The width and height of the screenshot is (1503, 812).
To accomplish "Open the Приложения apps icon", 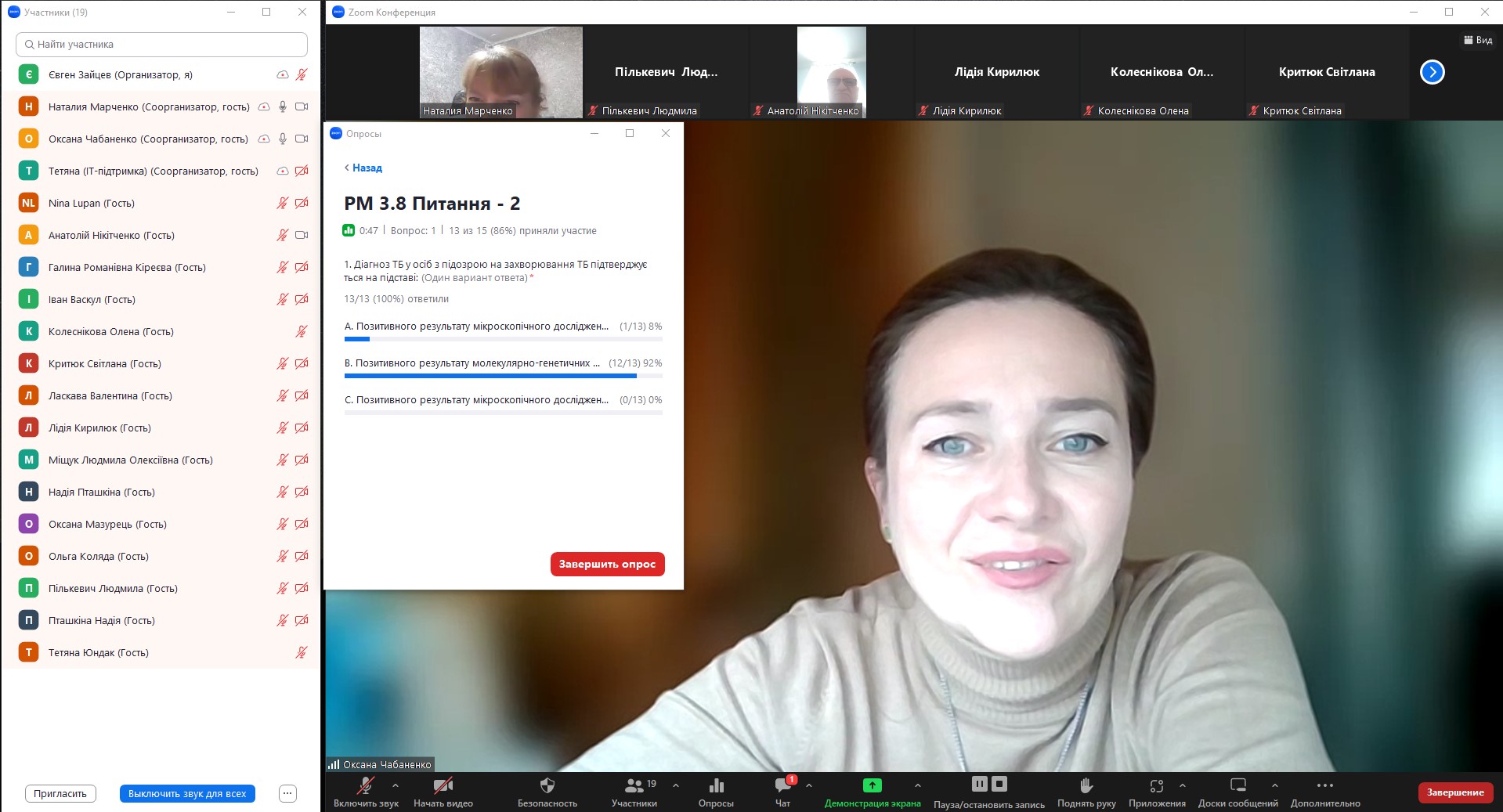I will click(x=1156, y=785).
